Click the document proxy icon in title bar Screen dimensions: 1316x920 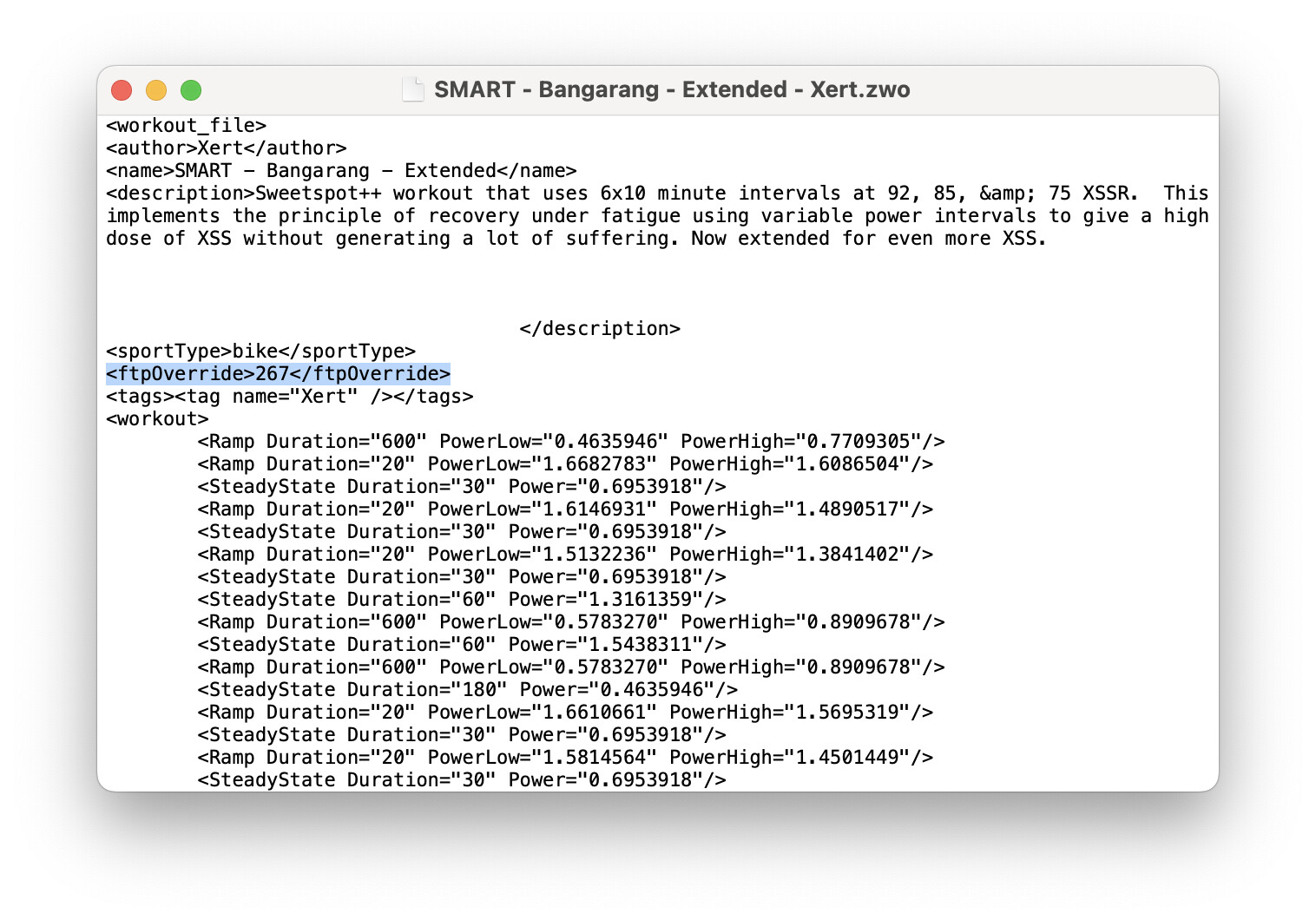coord(413,89)
